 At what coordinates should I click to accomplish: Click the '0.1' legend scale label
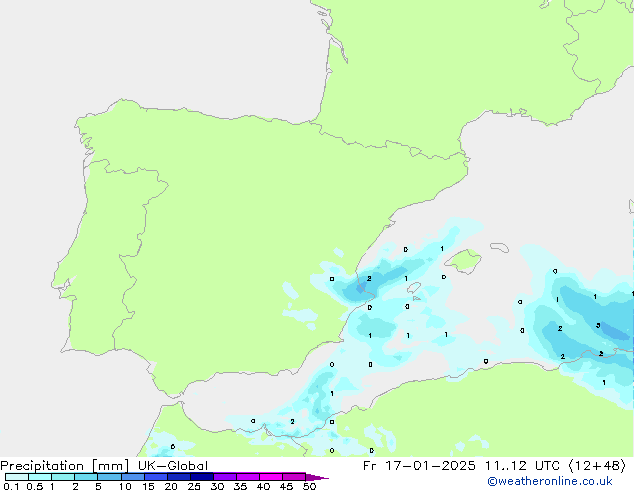click(11, 486)
